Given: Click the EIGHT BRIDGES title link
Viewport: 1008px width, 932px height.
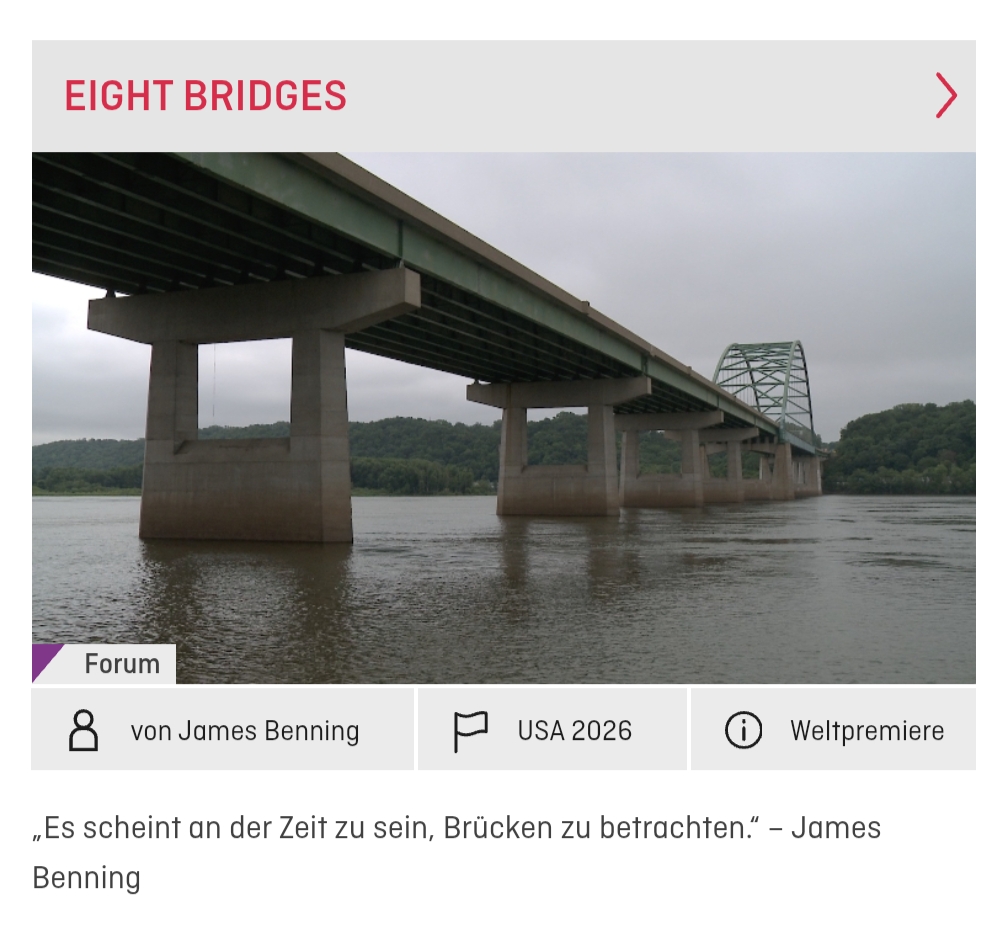Looking at the screenshot, I should [x=206, y=96].
